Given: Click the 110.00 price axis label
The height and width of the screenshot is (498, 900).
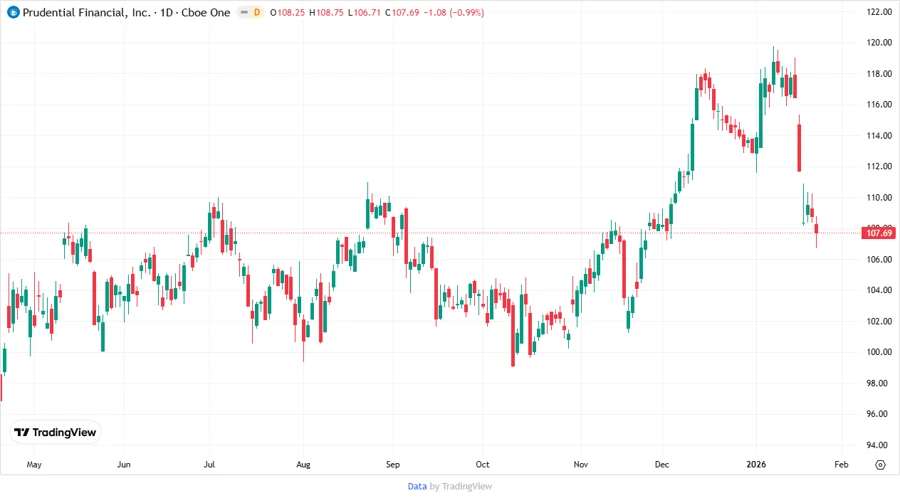Looking at the screenshot, I should point(879,197).
